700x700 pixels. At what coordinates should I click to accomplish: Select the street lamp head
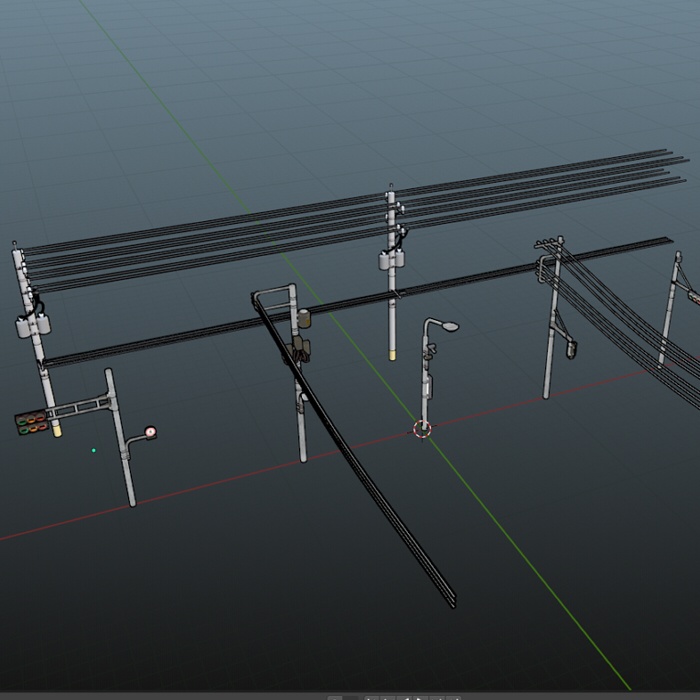point(450,326)
